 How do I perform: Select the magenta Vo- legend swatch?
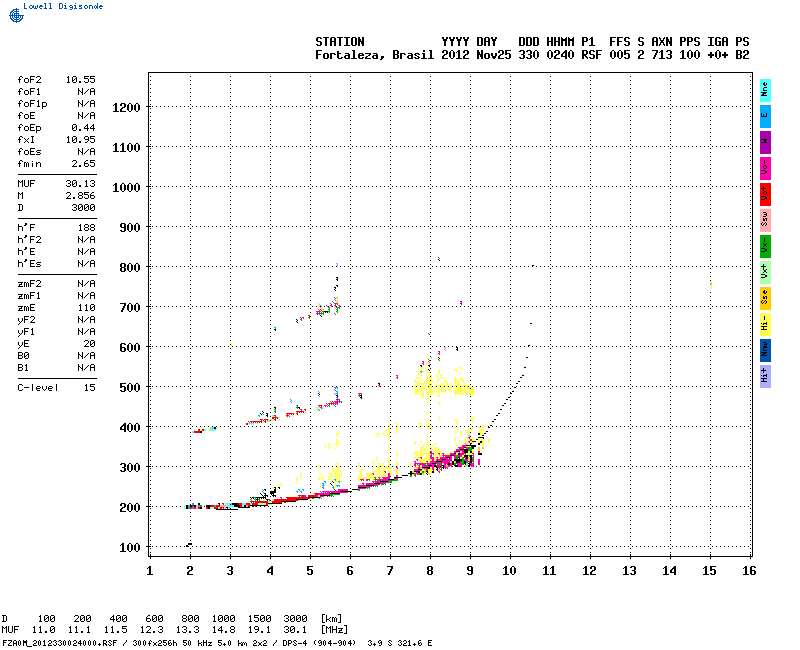765,168
